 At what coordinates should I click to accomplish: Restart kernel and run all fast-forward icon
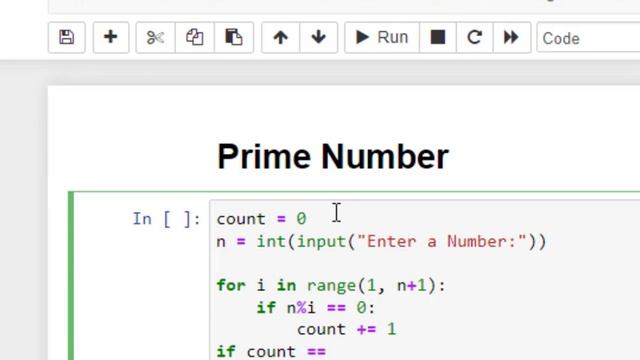pyautogui.click(x=511, y=38)
